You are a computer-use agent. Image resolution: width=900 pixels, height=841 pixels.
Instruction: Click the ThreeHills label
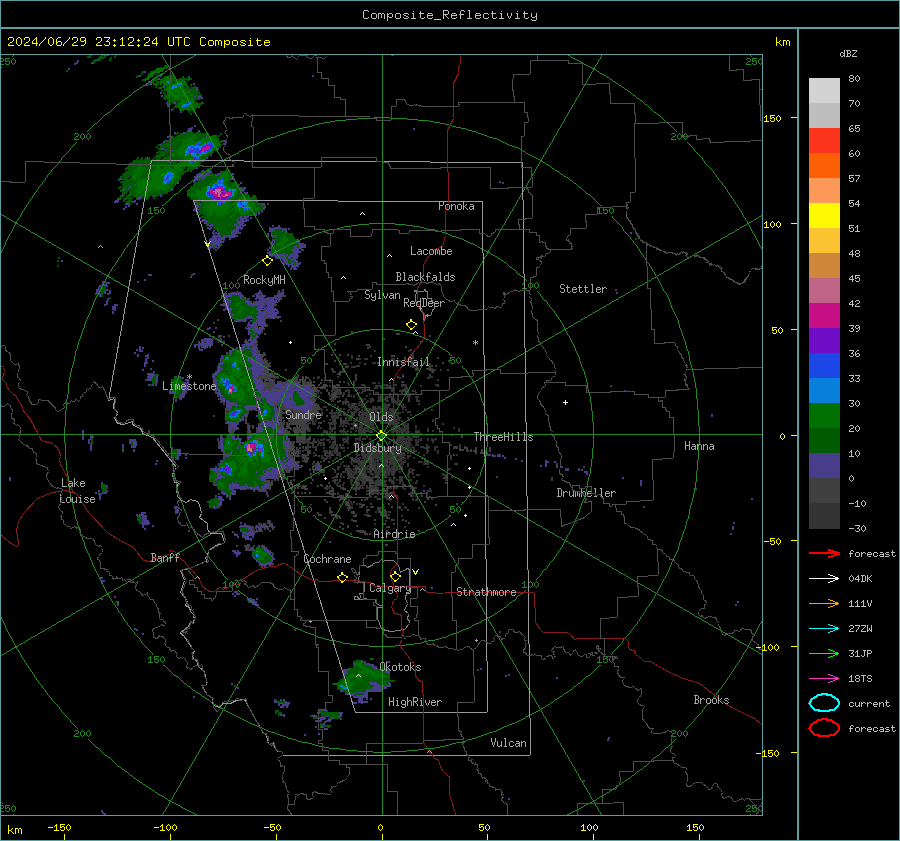(503, 437)
